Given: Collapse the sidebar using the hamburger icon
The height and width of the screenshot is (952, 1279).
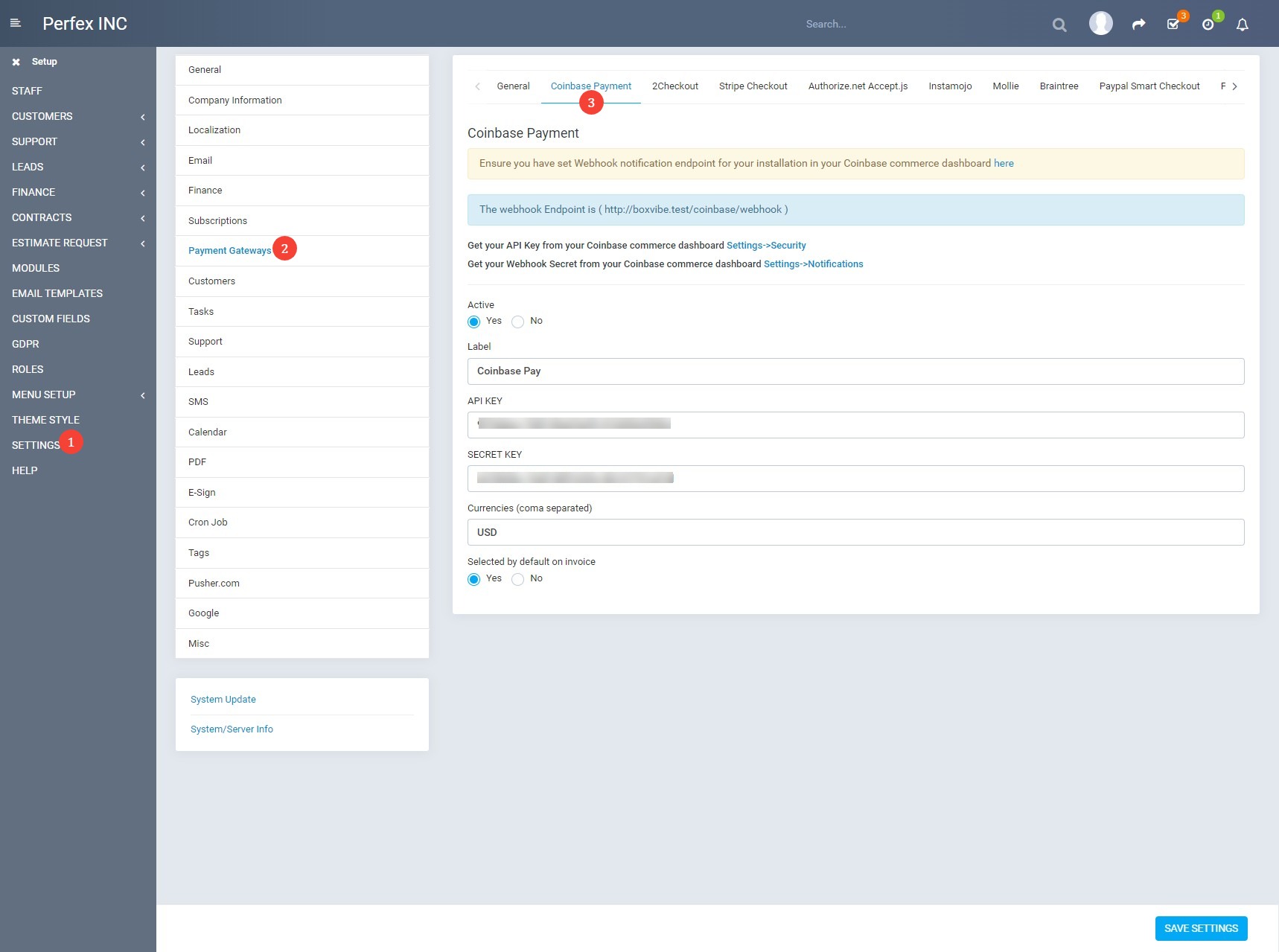Looking at the screenshot, I should click(x=16, y=23).
